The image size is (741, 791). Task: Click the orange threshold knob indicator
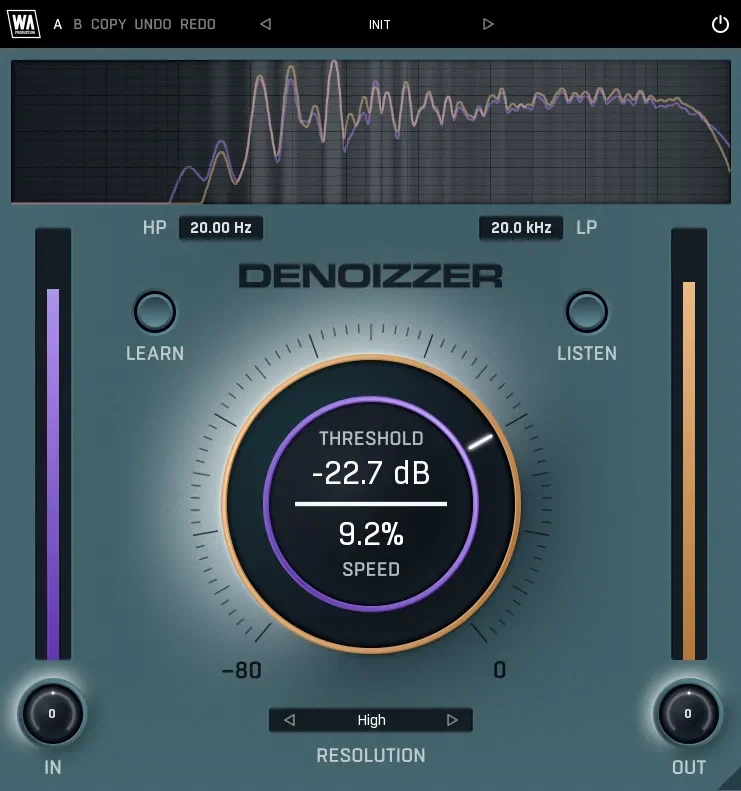tap(481, 442)
